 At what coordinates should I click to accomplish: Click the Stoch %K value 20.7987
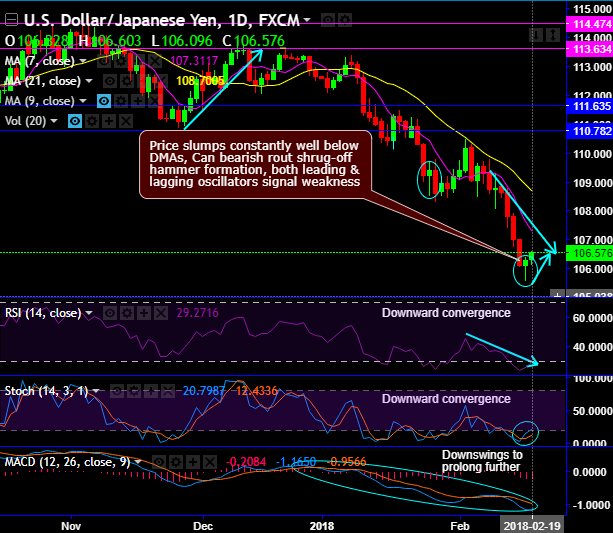tap(204, 391)
